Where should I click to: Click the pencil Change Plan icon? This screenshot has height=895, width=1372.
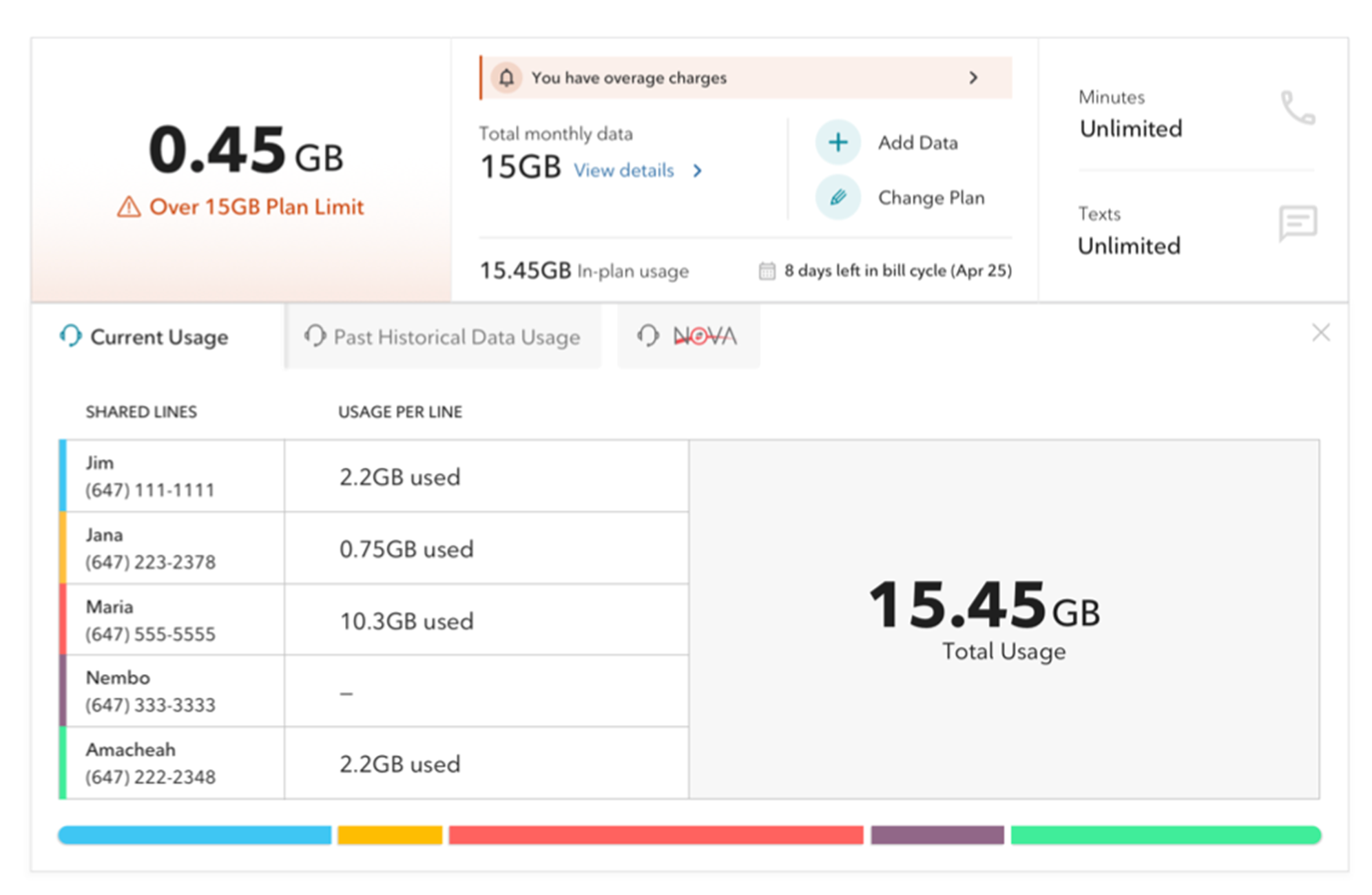[838, 198]
